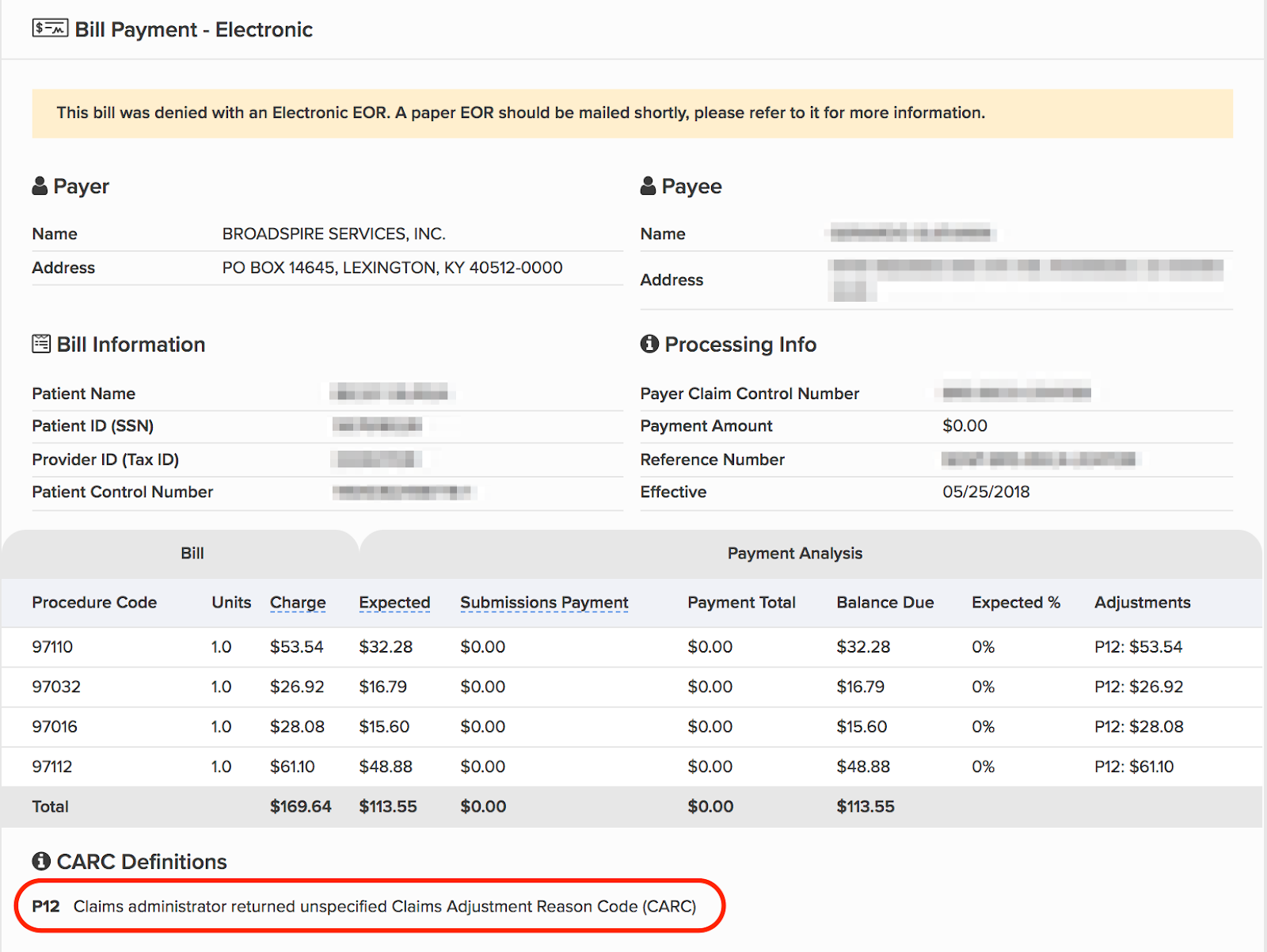Click the CARC Definitions info icon
This screenshot has height=952, width=1267.
(41, 861)
